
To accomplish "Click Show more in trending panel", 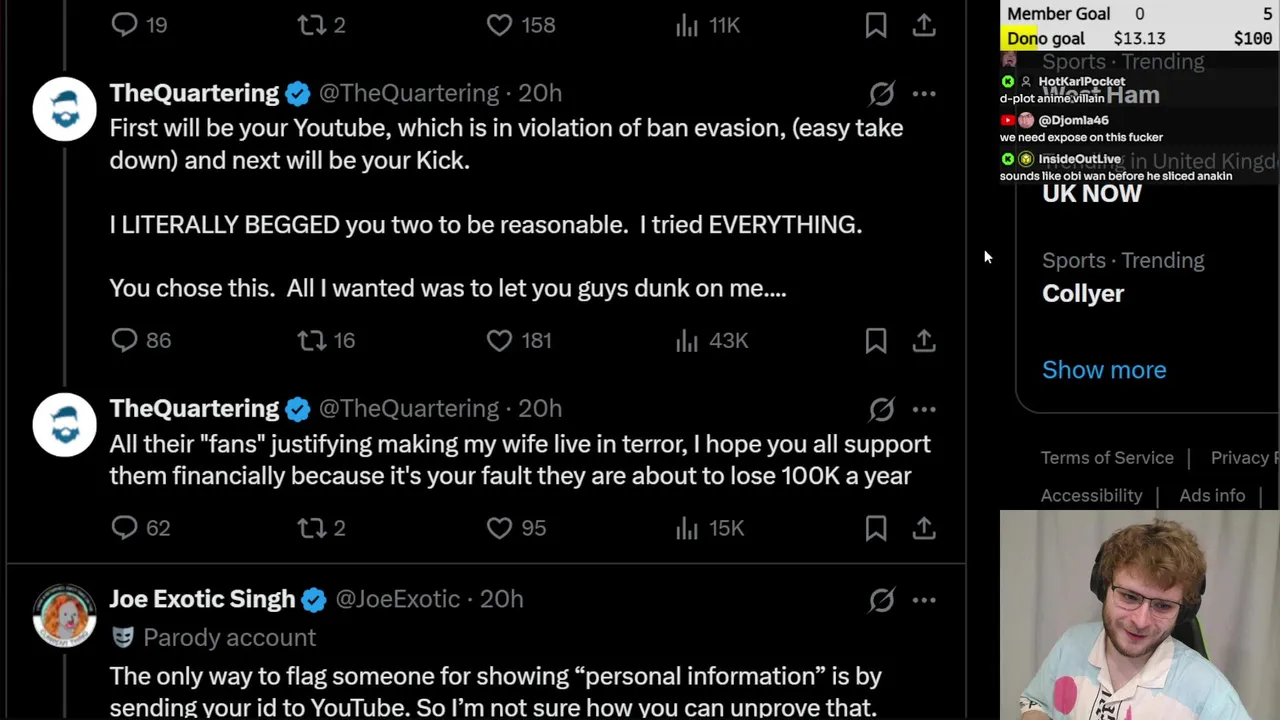I will click(1104, 370).
